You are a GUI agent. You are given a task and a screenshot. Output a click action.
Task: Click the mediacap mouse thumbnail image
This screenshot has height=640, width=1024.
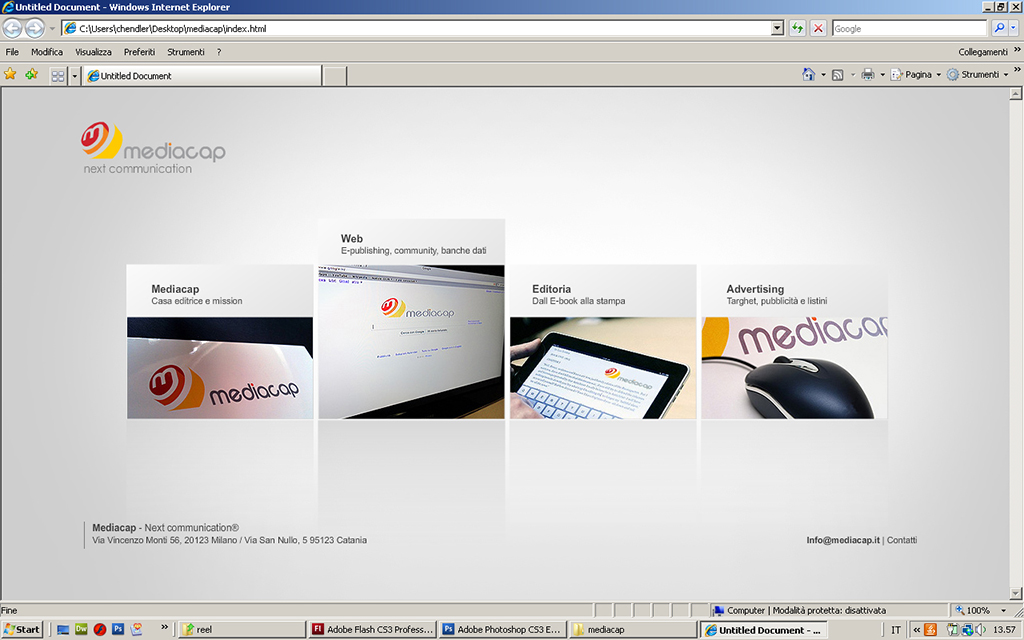pos(794,368)
